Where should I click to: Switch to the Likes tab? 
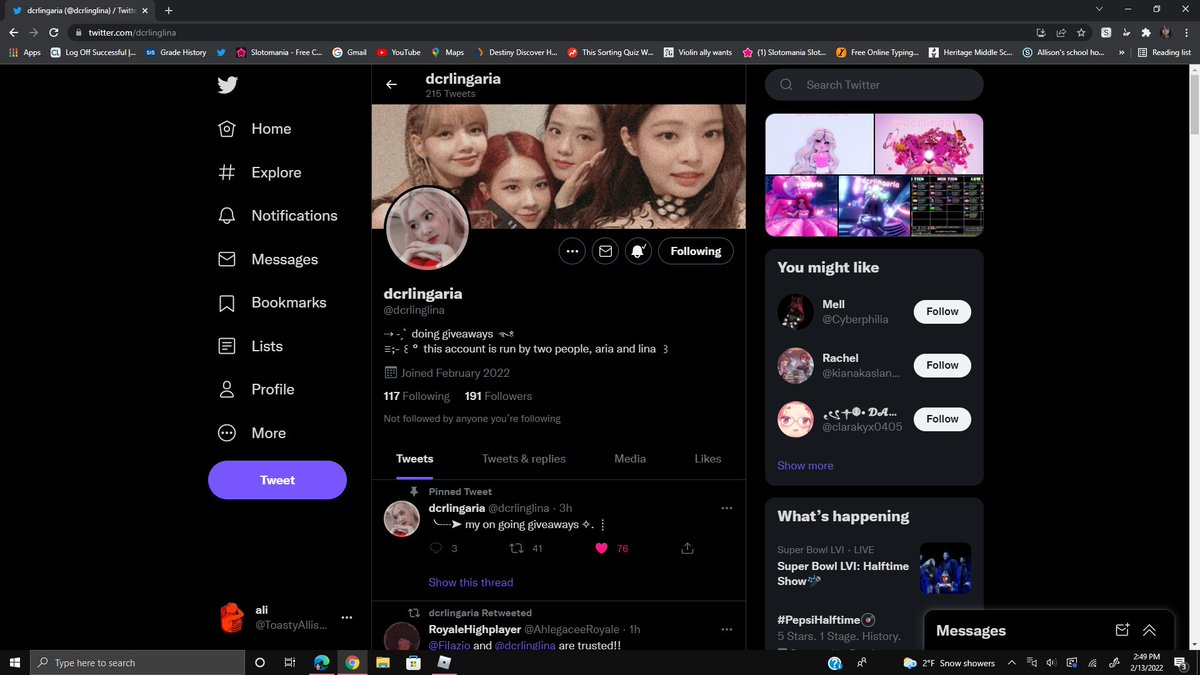pos(708,459)
